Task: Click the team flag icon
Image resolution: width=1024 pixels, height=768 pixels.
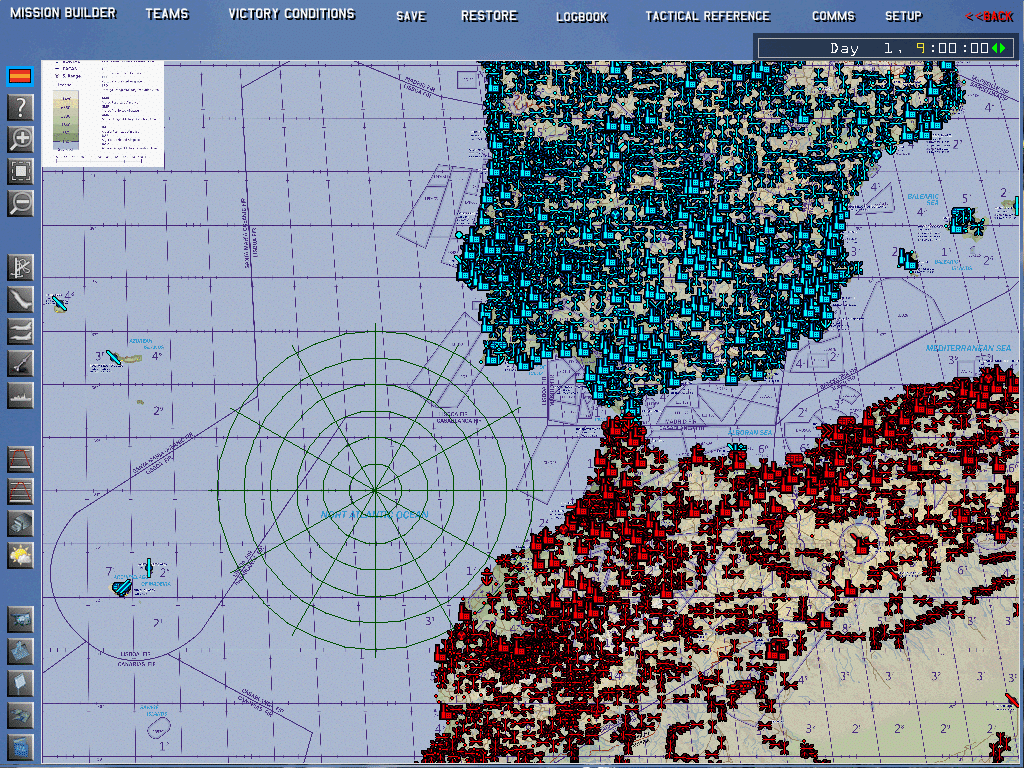Action: click(20, 76)
